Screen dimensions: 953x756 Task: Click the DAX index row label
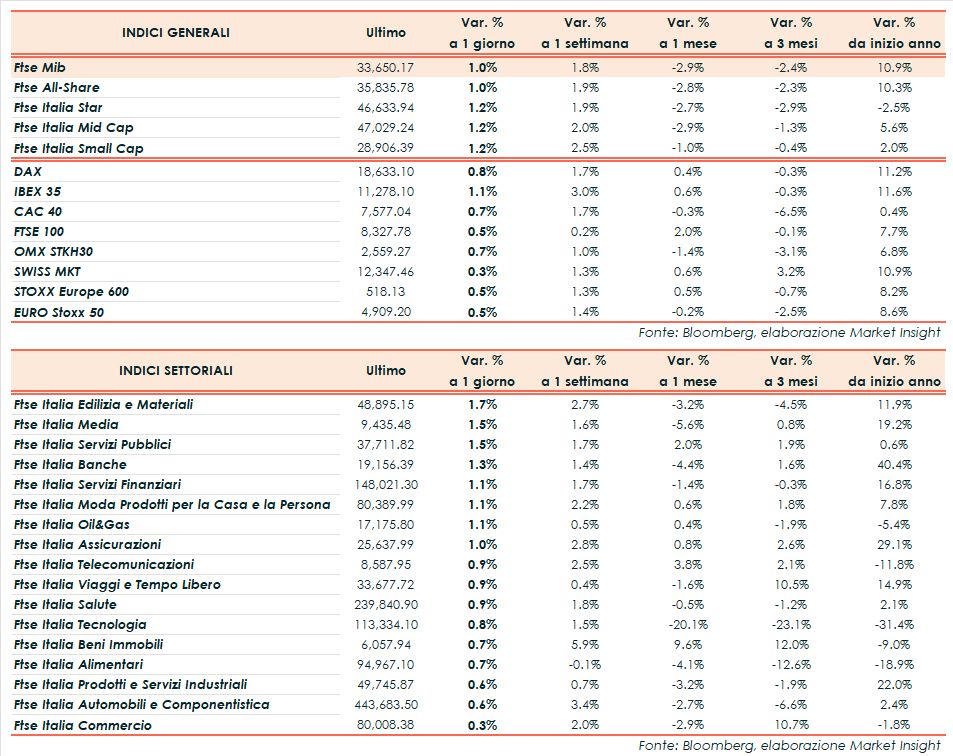coord(28,171)
